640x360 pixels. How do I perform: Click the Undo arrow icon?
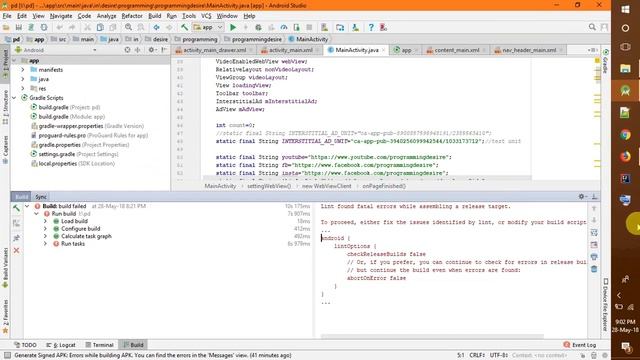(60, 27)
